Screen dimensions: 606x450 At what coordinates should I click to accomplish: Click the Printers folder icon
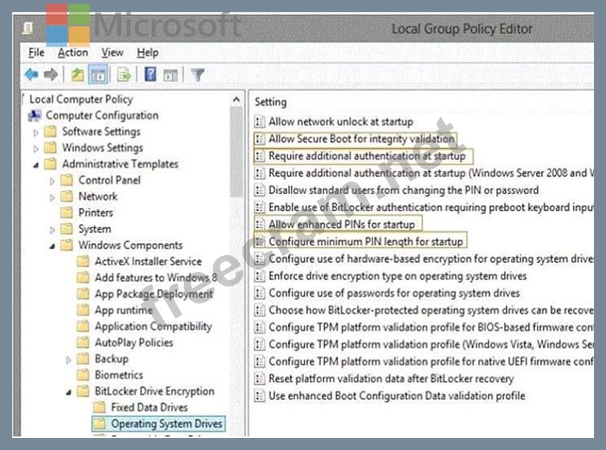click(66, 212)
